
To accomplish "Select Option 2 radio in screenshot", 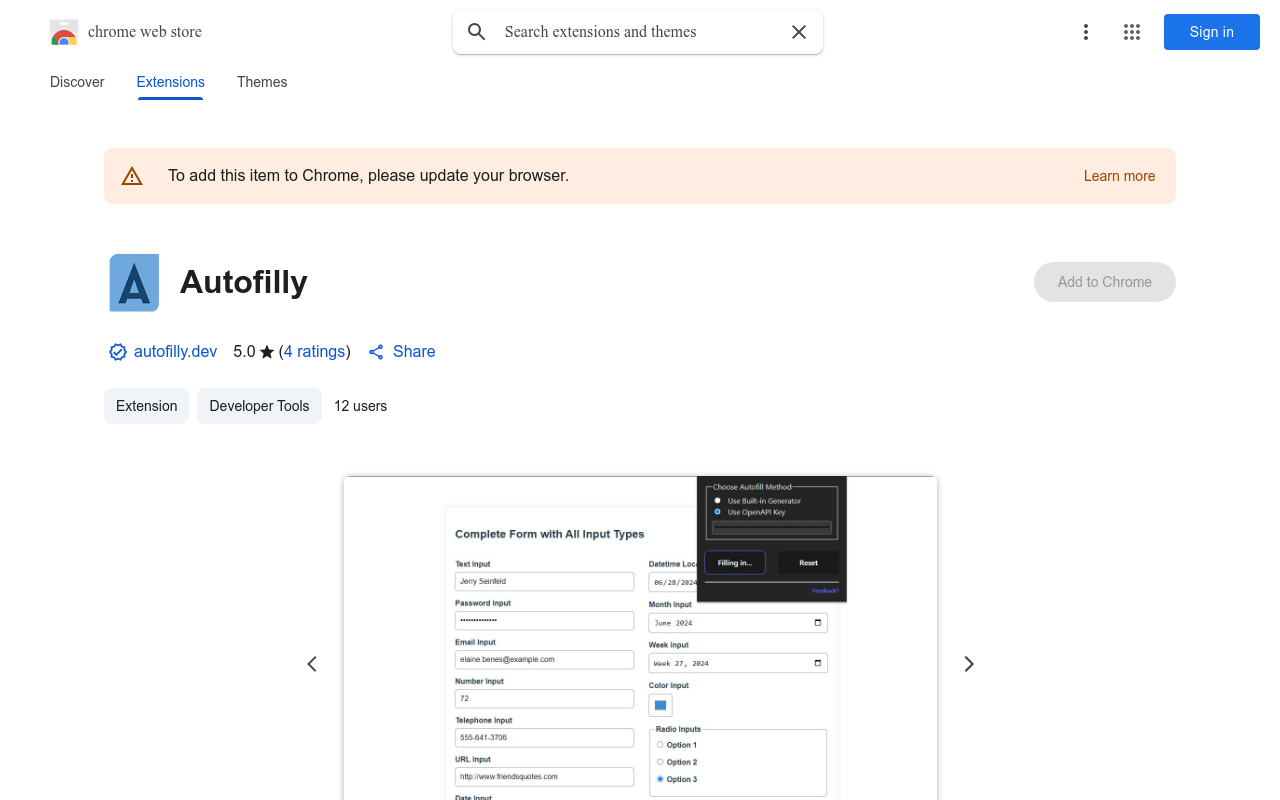I will 660,762.
